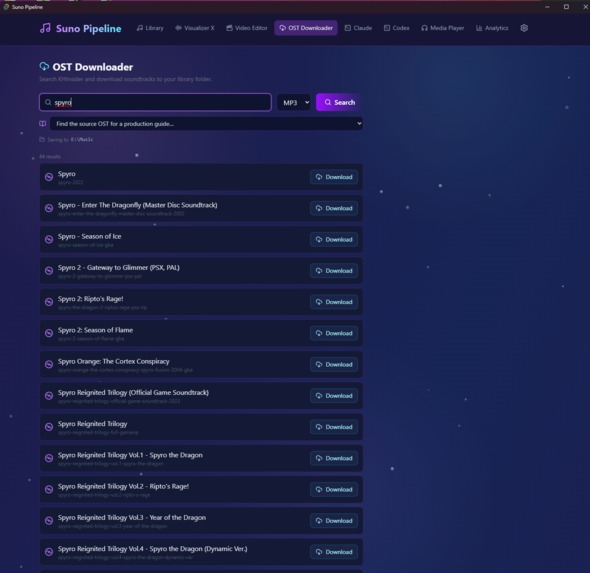Download the plain Spyro Reignited Trilogy entry
This screenshot has height=573, width=590.
(334, 427)
